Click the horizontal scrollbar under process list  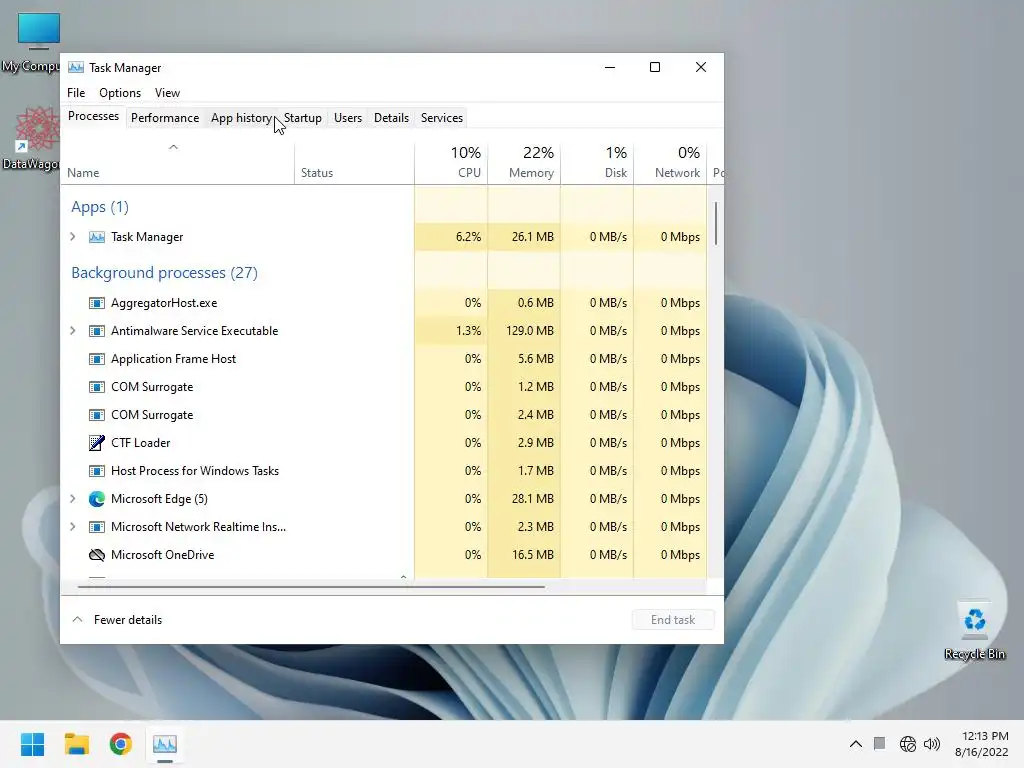pos(311,587)
